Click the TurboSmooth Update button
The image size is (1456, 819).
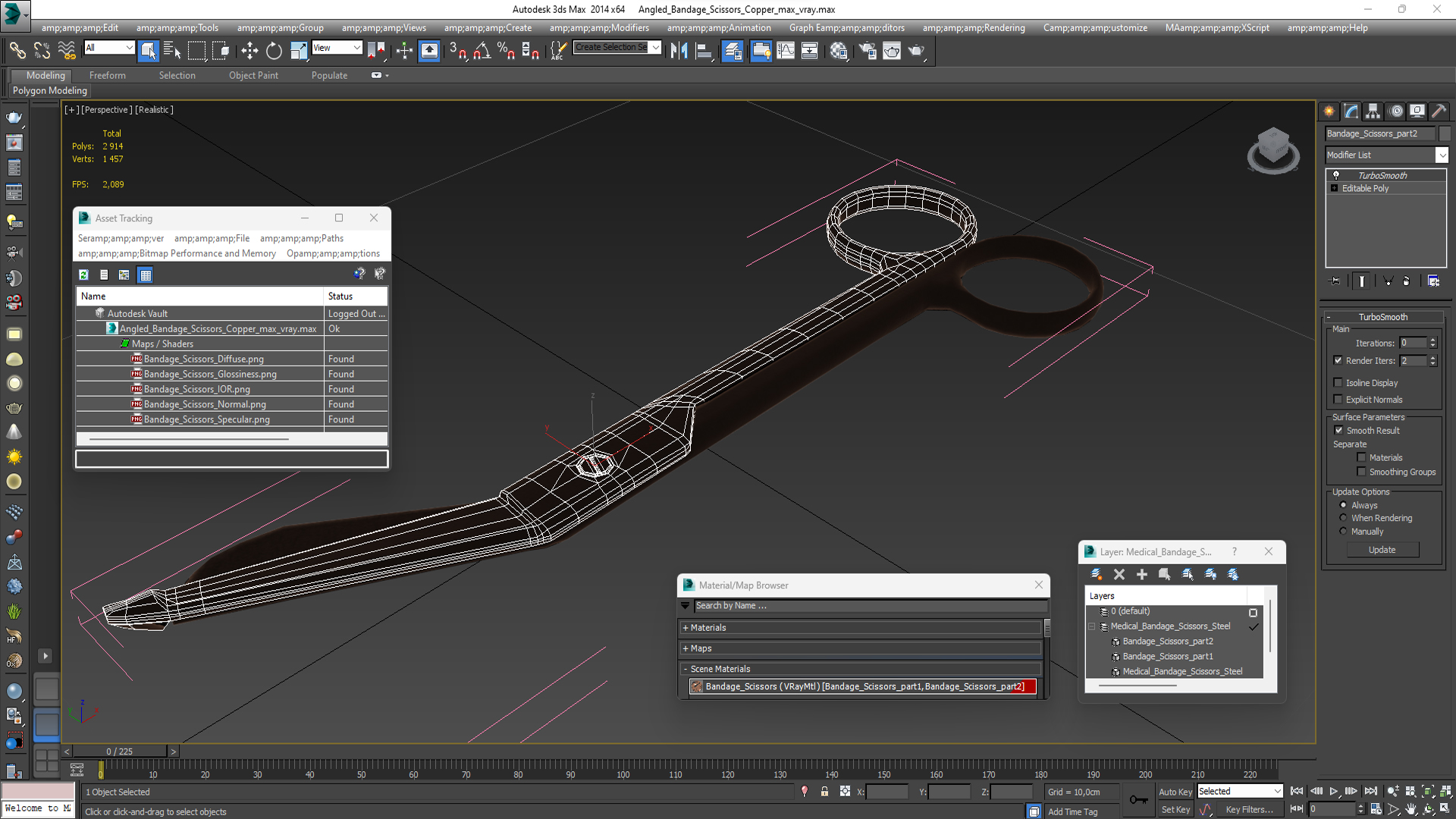tap(1382, 550)
